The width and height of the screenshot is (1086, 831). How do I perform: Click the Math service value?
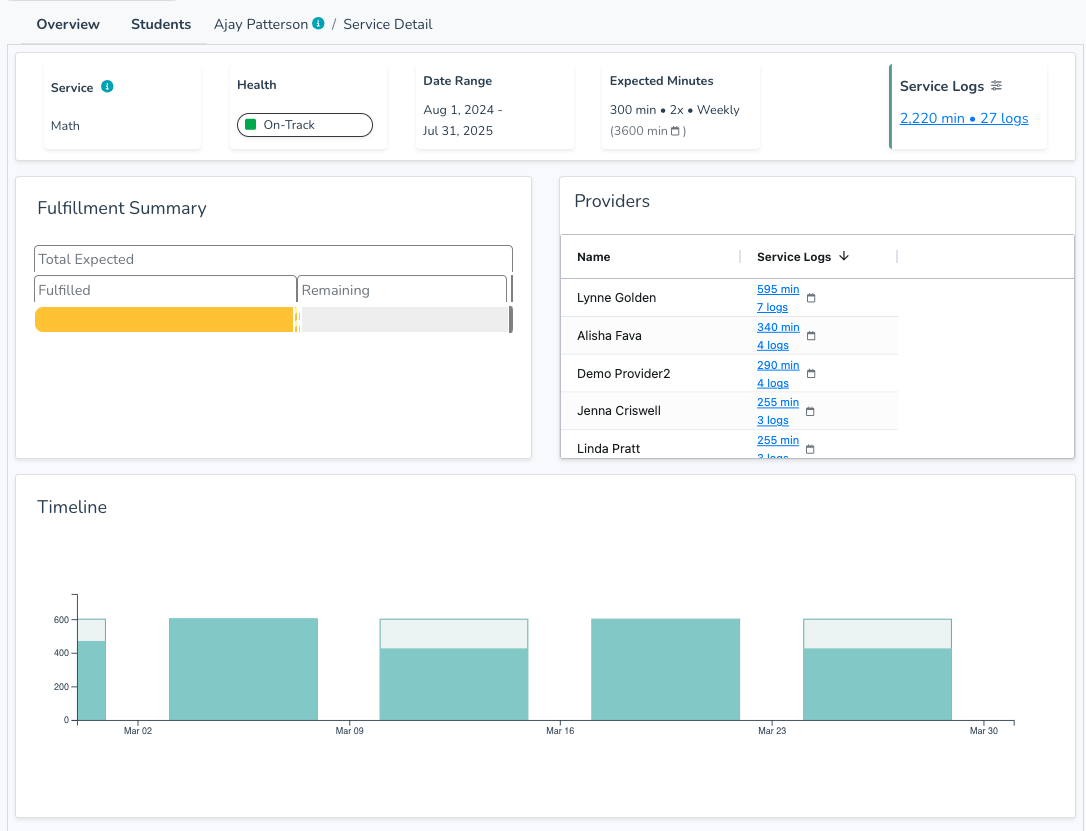point(65,126)
